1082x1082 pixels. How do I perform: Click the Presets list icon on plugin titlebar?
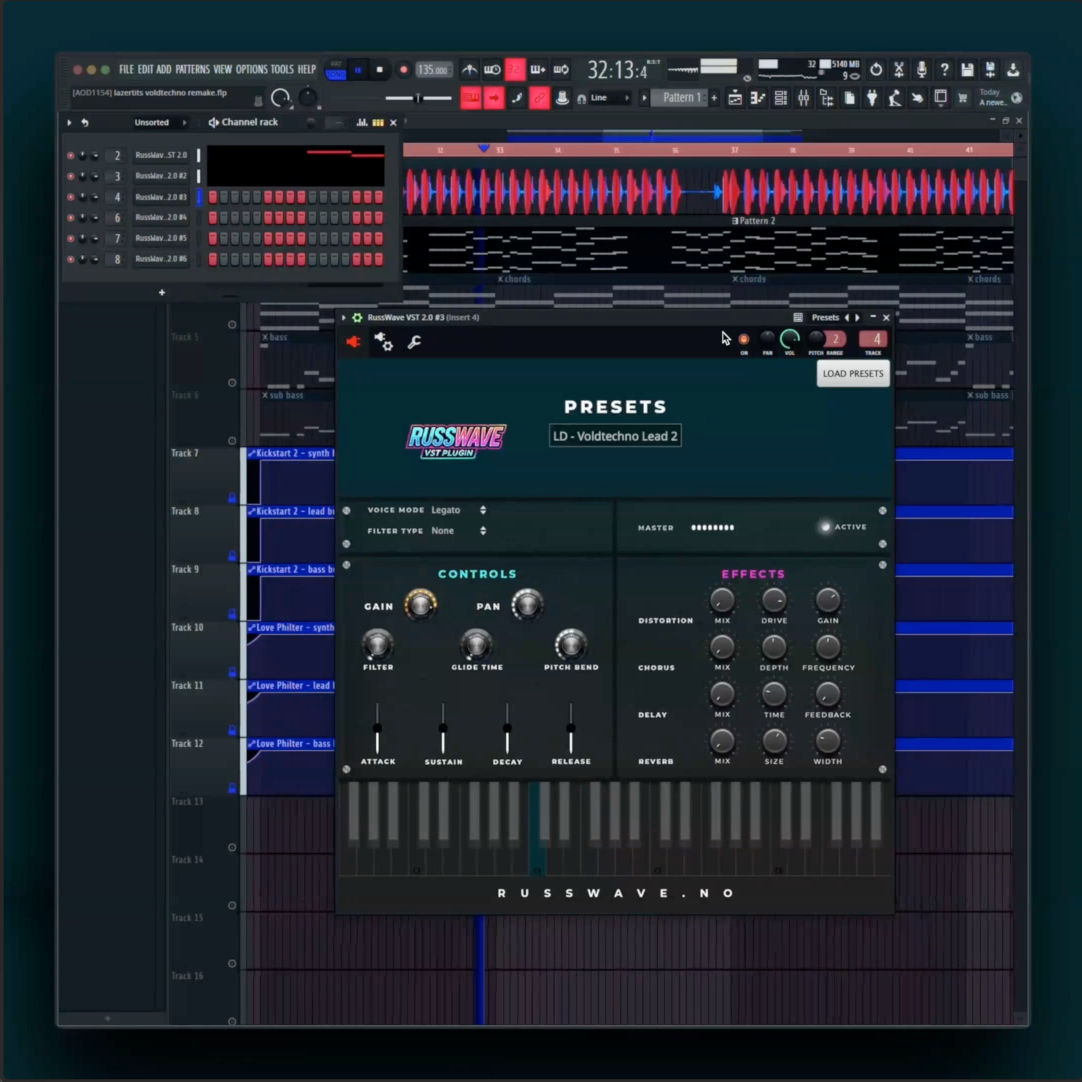pos(798,317)
